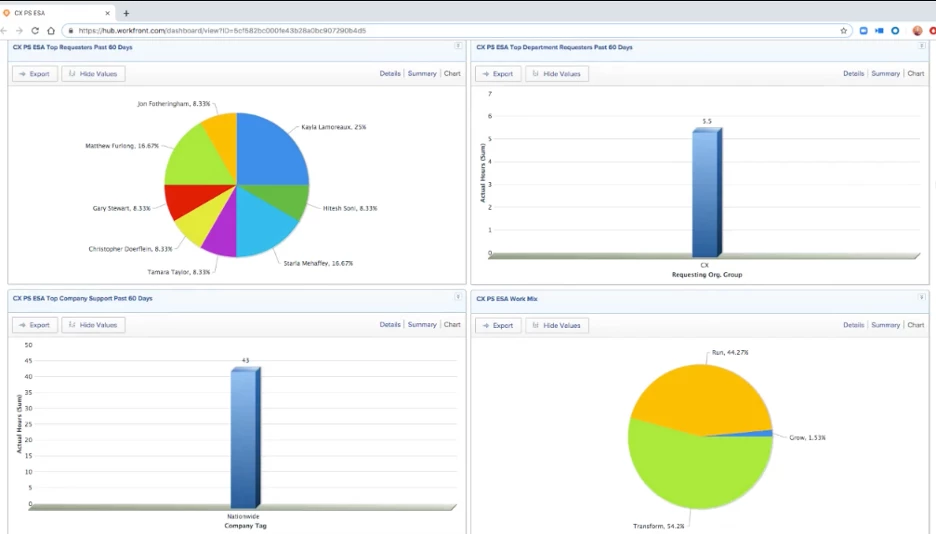The height and width of the screenshot is (534, 936).
Task: Collapse the Top Requesters panel corner icon
Action: pyautogui.click(x=458, y=46)
